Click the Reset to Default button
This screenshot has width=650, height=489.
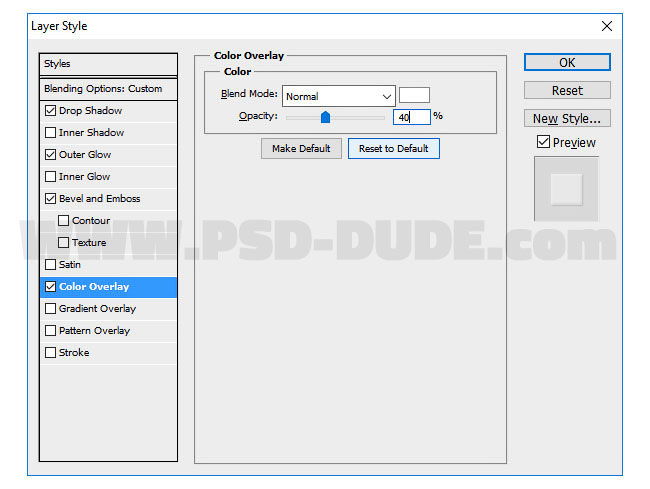[x=394, y=148]
